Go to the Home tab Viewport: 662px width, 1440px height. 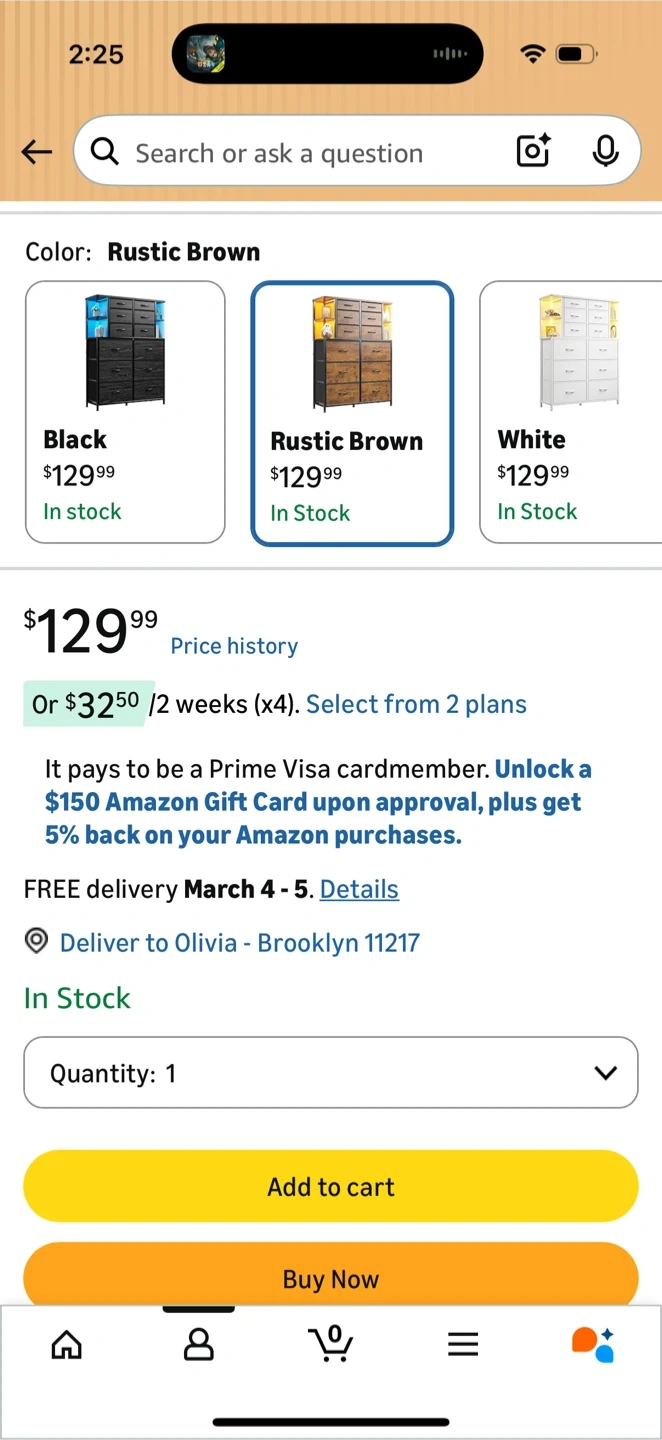pyautogui.click(x=67, y=1345)
